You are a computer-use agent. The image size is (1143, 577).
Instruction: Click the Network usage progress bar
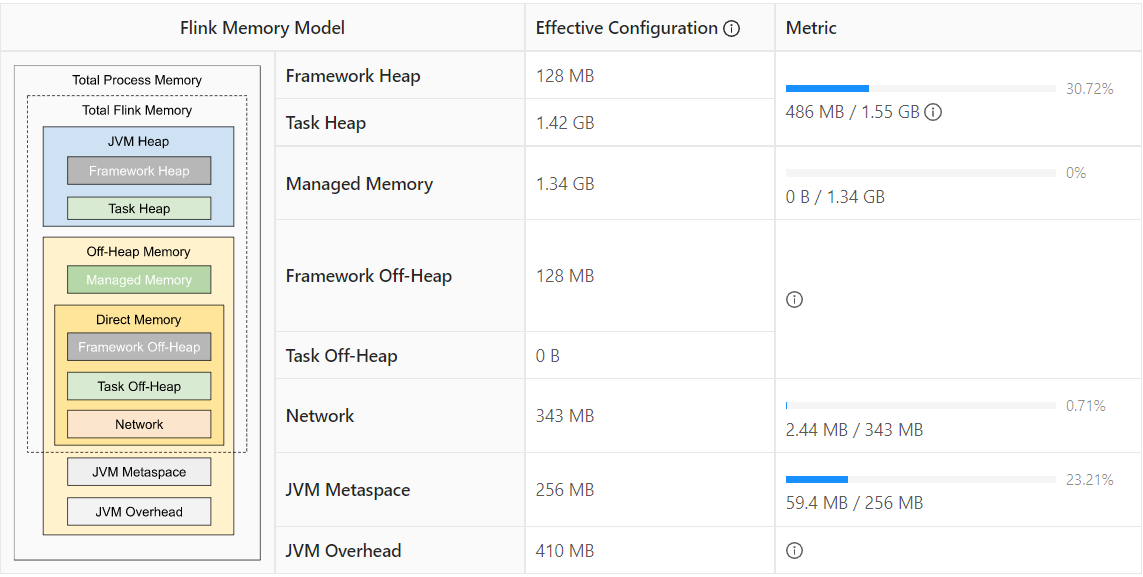(920, 406)
